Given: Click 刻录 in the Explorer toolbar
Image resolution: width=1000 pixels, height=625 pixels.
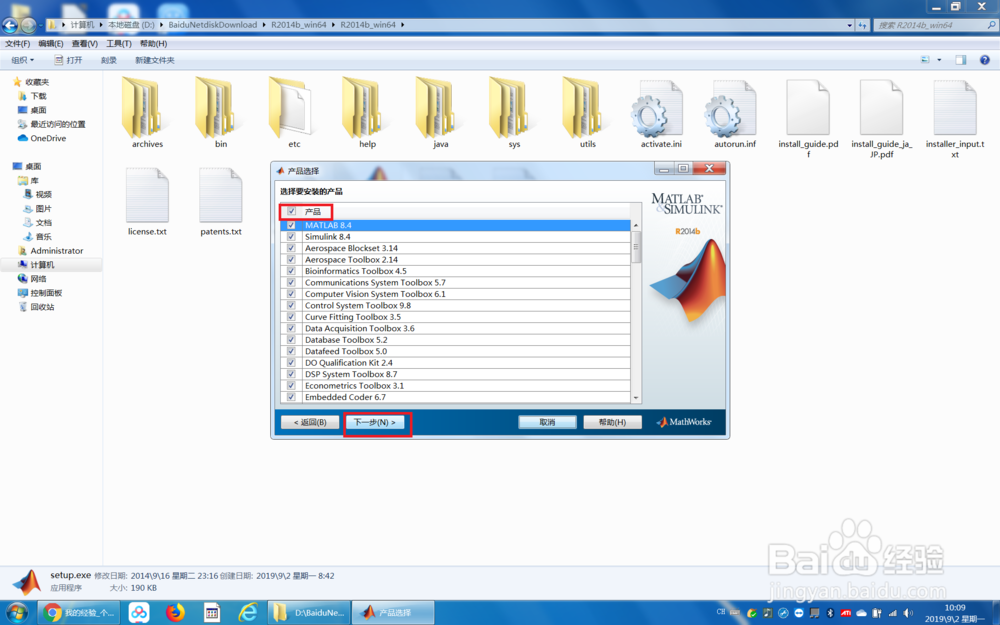Looking at the screenshot, I should 108,60.
